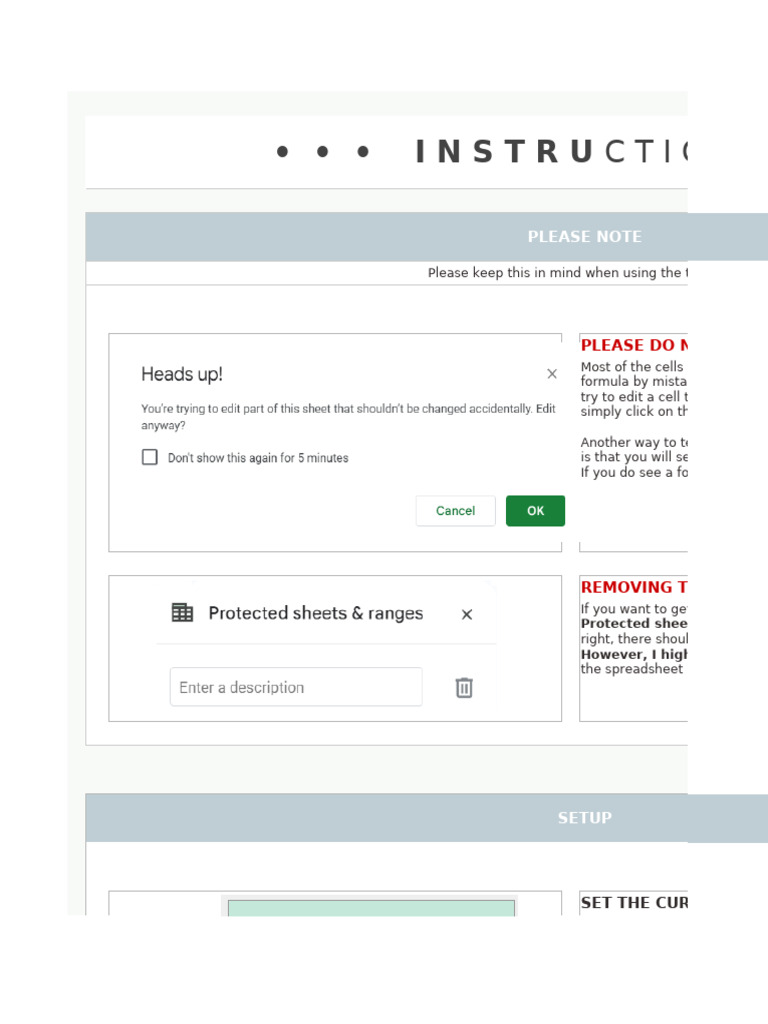The width and height of the screenshot is (768, 1024).
Task: Click the "Please keep this in mind" text
Action: [x=556, y=273]
